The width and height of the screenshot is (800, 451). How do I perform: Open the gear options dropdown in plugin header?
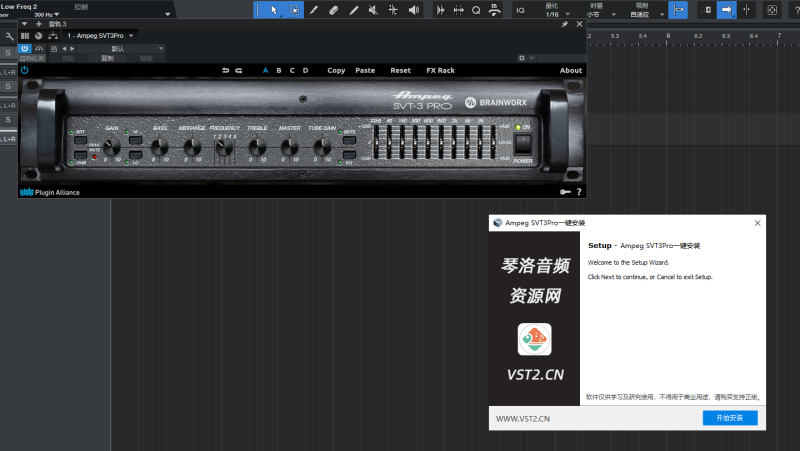click(x=526, y=58)
